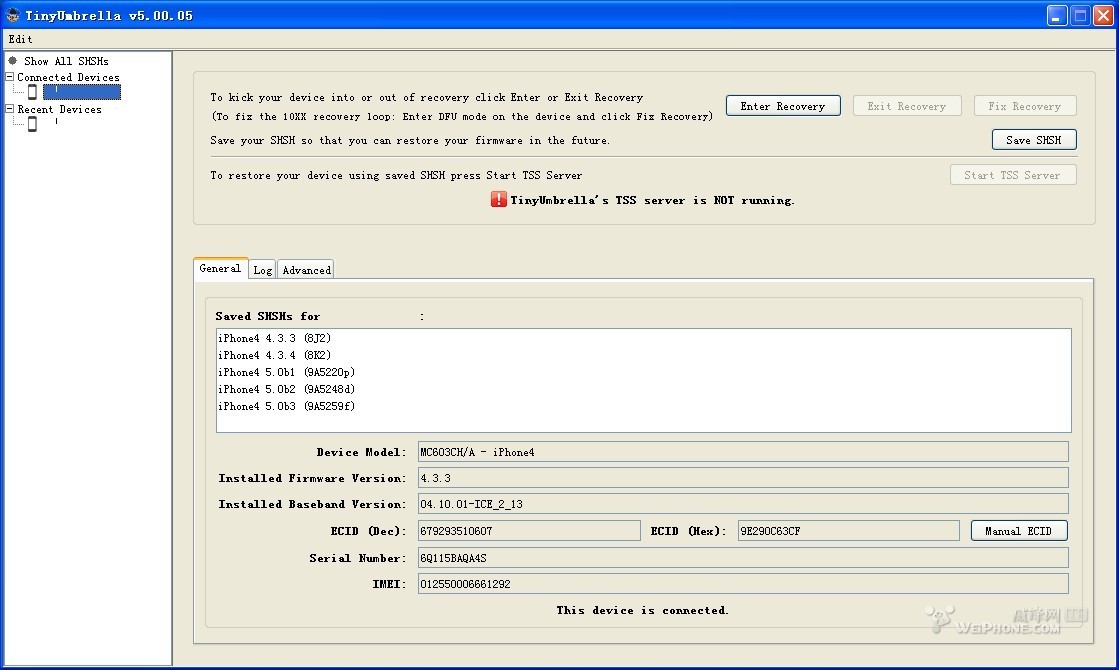Select iPhone4 5.0b3 (9A5259f) SHSH entry
The height and width of the screenshot is (670, 1119).
(x=286, y=407)
